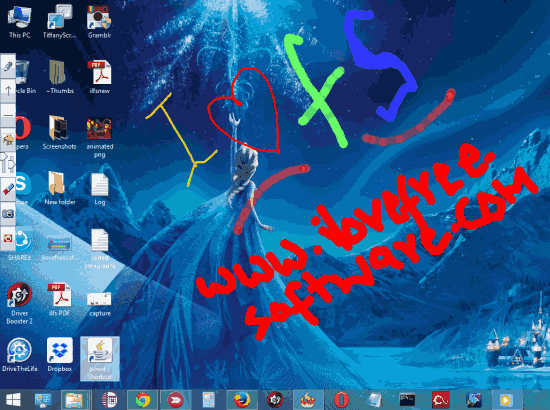
Task: Select the ilfsnew PDF file
Action: point(99,77)
